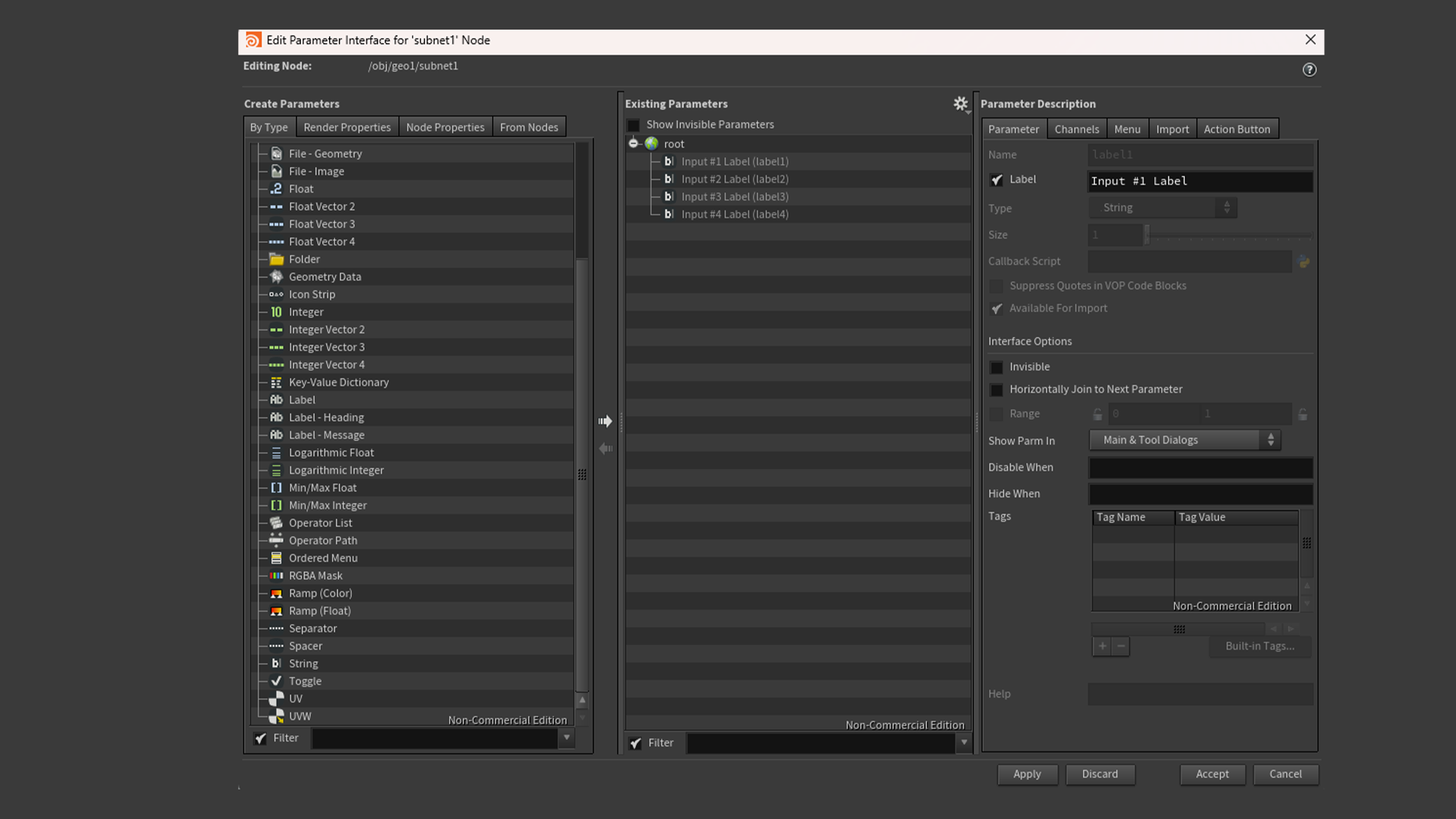The image size is (1456, 819).
Task: Select the Folder parameter type icon
Action: 277,259
